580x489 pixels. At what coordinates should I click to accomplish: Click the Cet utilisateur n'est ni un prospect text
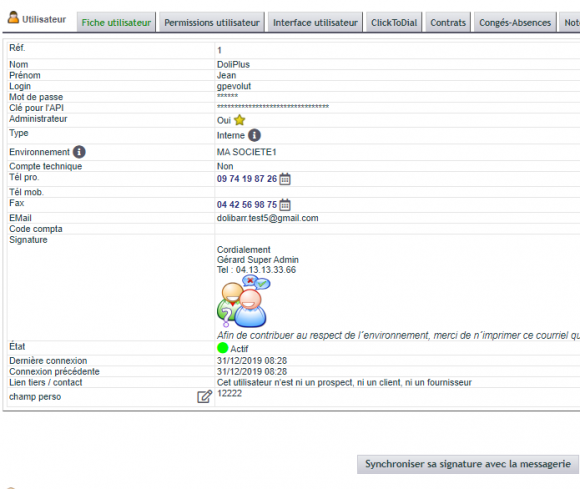[344, 382]
